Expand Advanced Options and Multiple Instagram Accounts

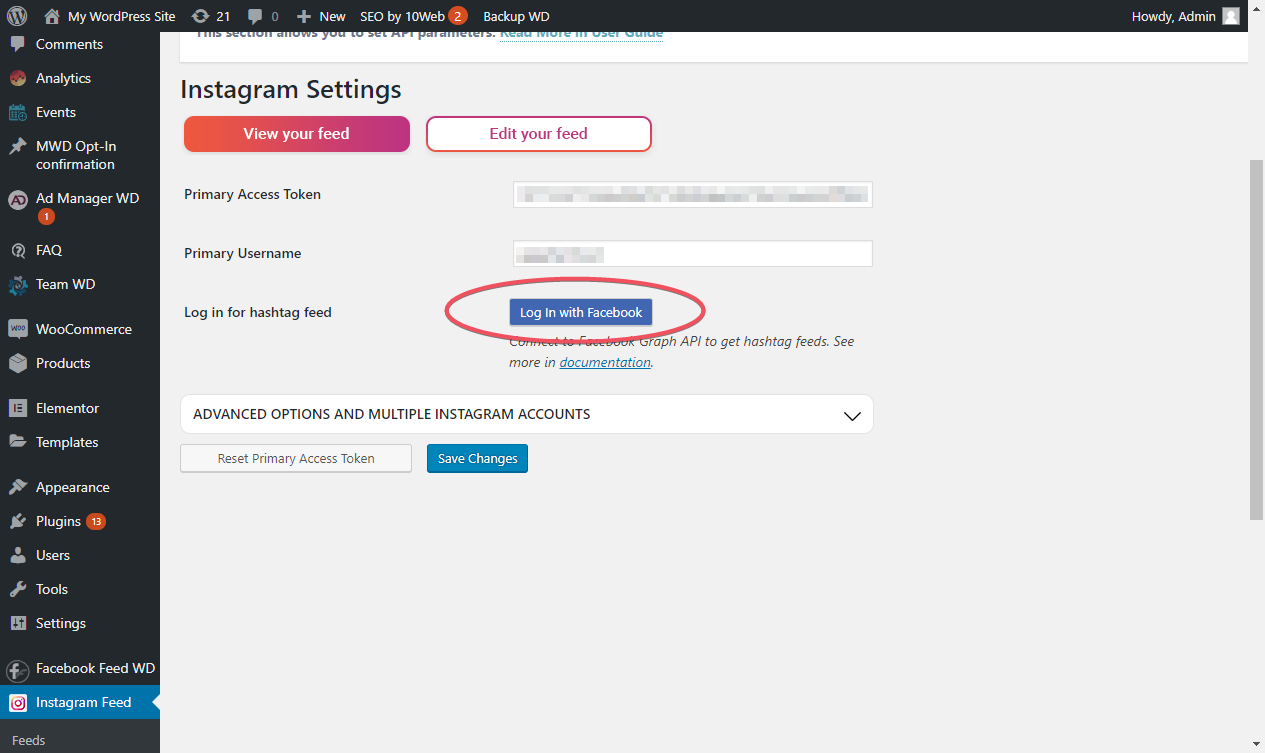pyautogui.click(x=526, y=414)
